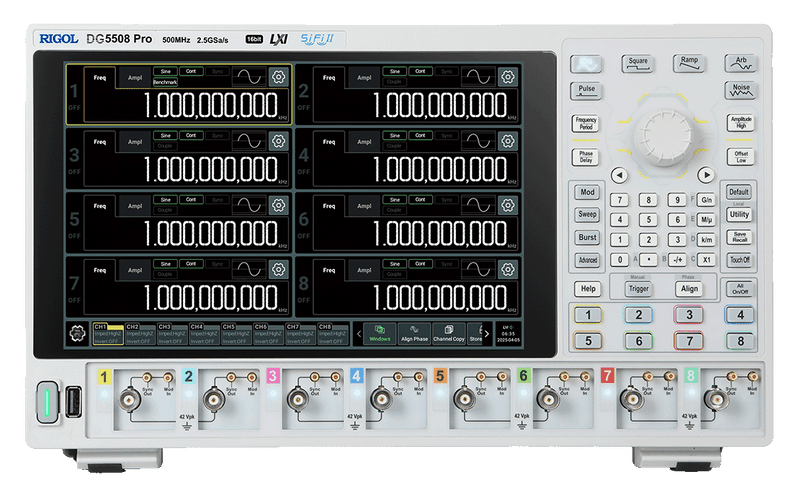Select the CH8 tile in bottom bar
Screen dimensions: 800x495
click(333, 334)
